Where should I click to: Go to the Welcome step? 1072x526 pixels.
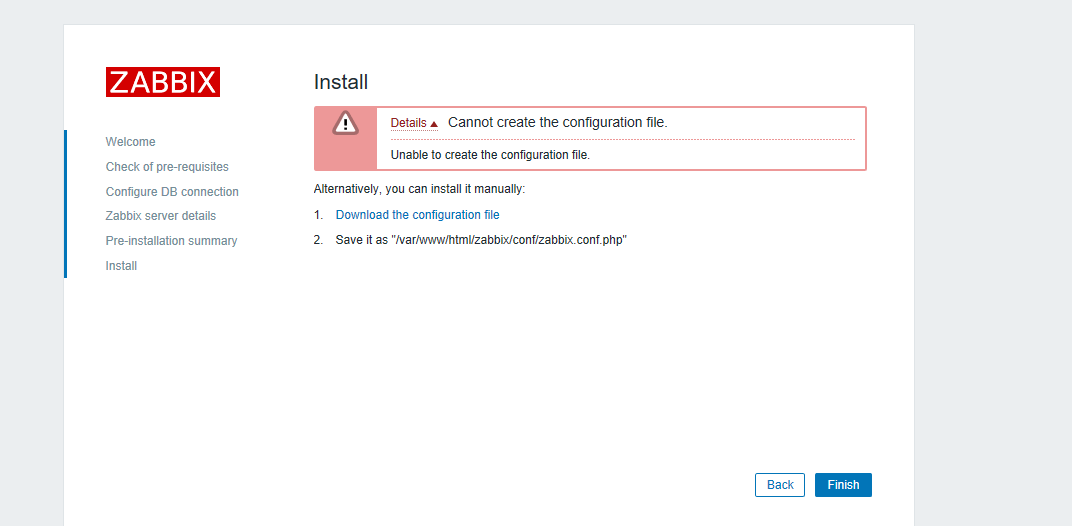(x=131, y=142)
